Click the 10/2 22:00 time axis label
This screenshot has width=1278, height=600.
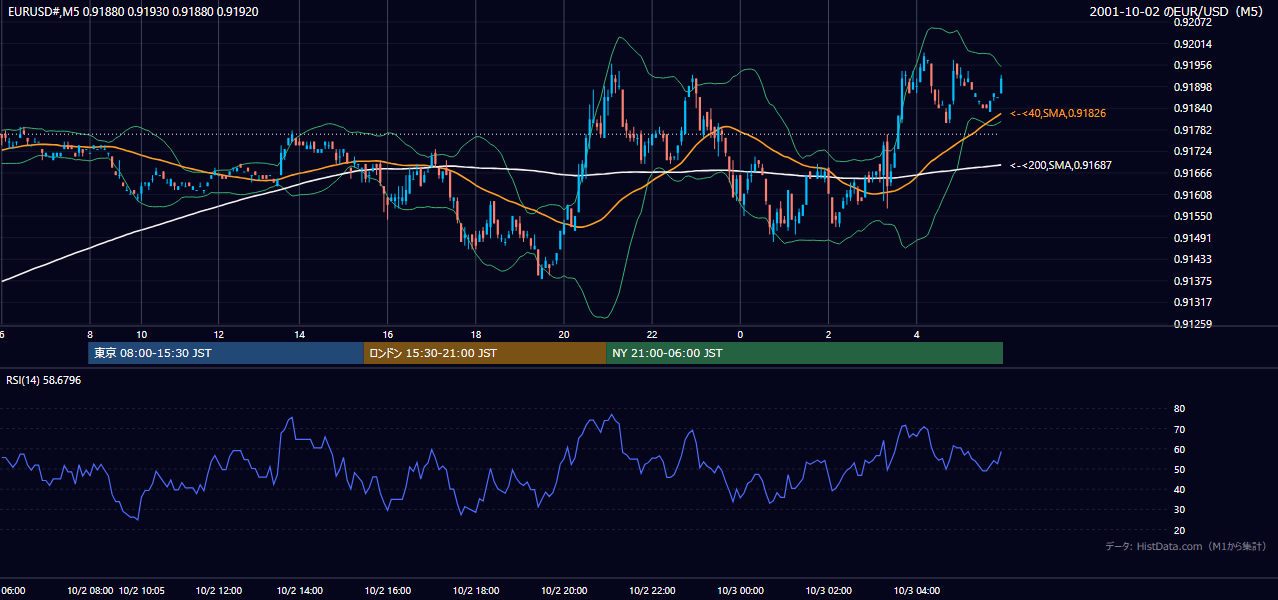[x=652, y=591]
